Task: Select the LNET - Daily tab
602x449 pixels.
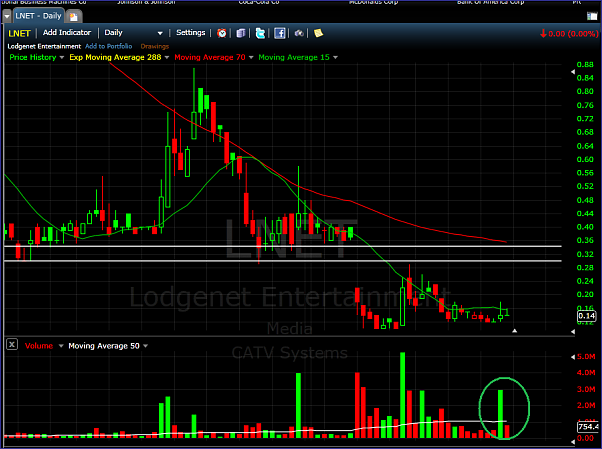Action: (x=38, y=16)
